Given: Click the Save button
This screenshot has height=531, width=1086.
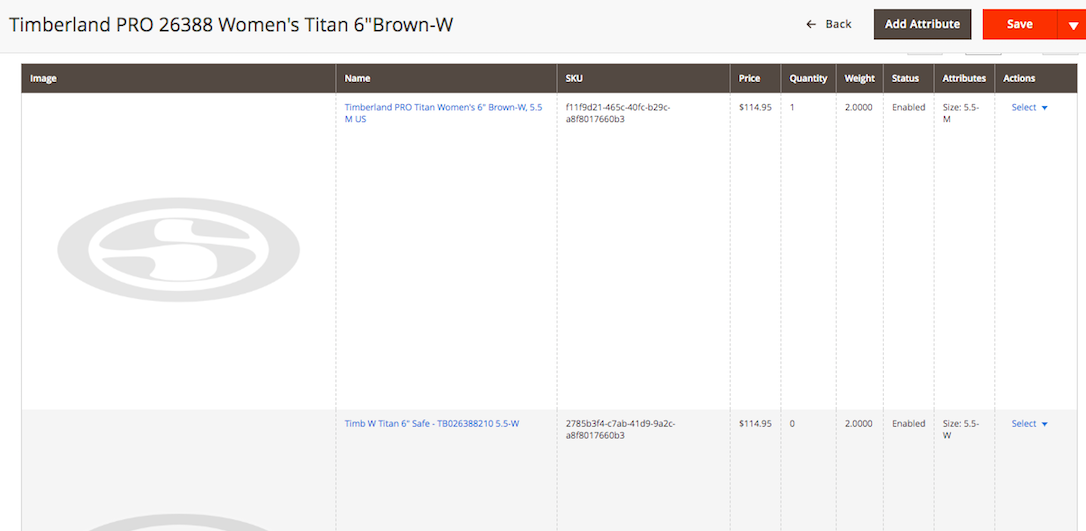Looking at the screenshot, I should point(1020,24).
